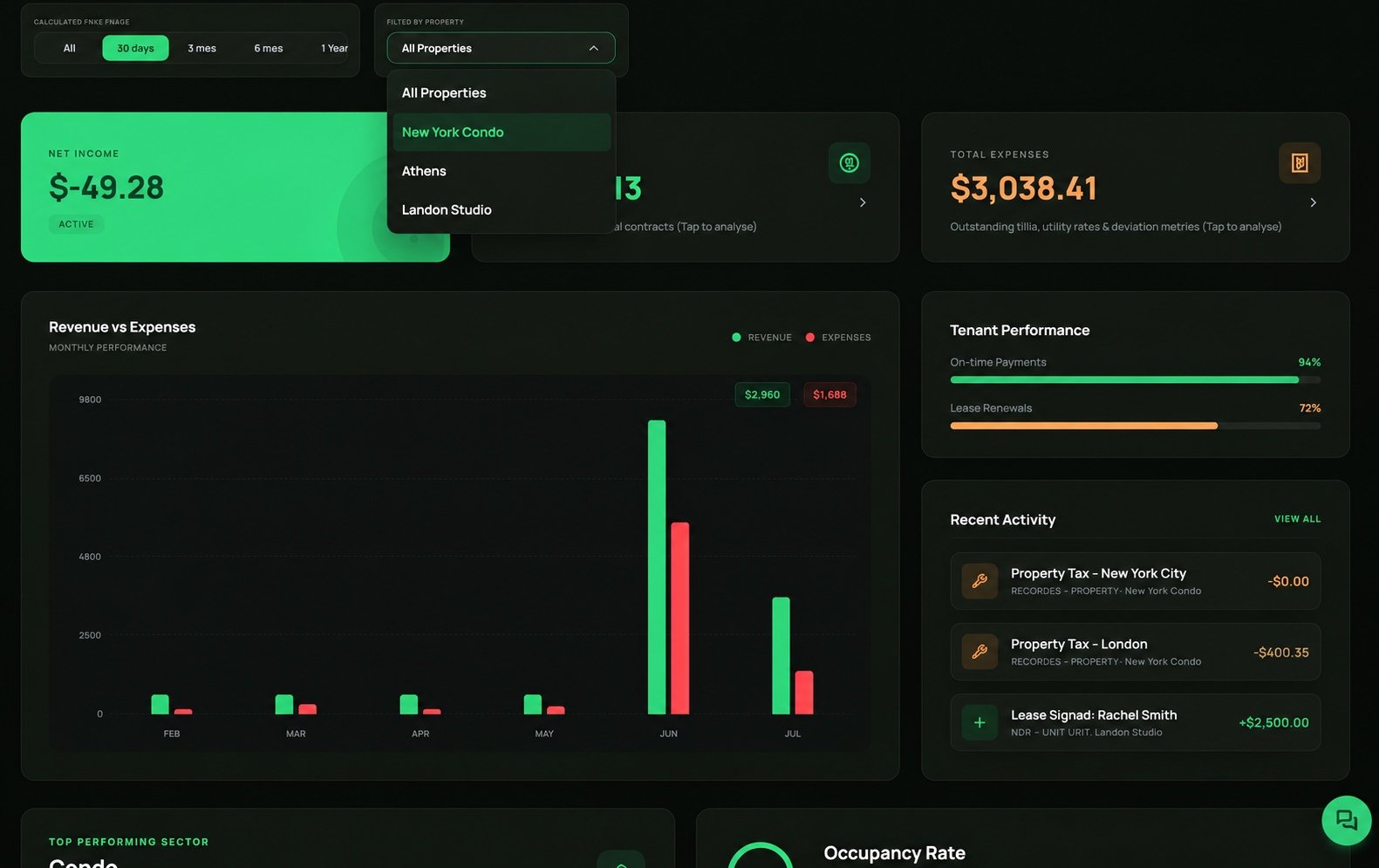Image resolution: width=1379 pixels, height=868 pixels.
Task: Select the All time range option
Action: point(70,48)
